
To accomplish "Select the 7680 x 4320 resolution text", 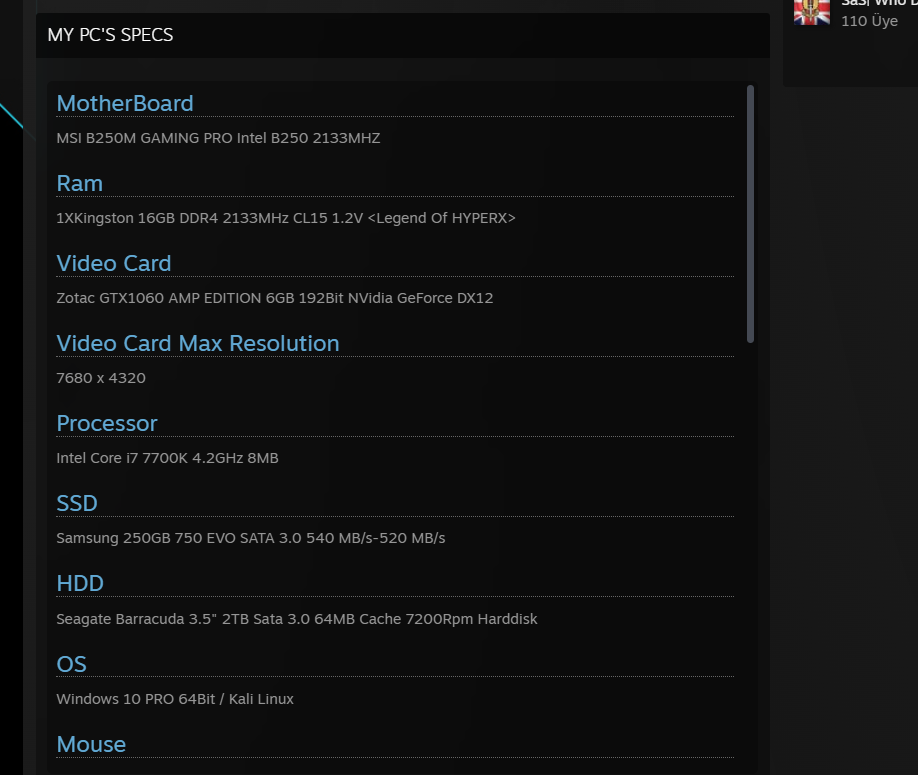I will pos(101,378).
